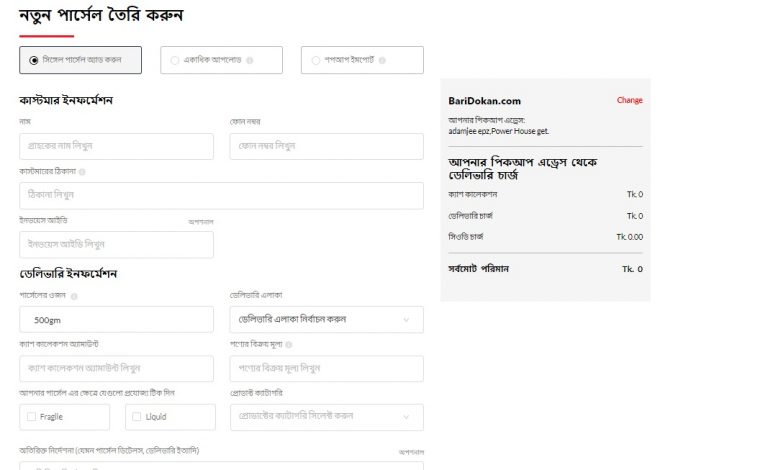The height and width of the screenshot is (470, 768).
Task: Focus the phone number input field
Action: pos(326,146)
